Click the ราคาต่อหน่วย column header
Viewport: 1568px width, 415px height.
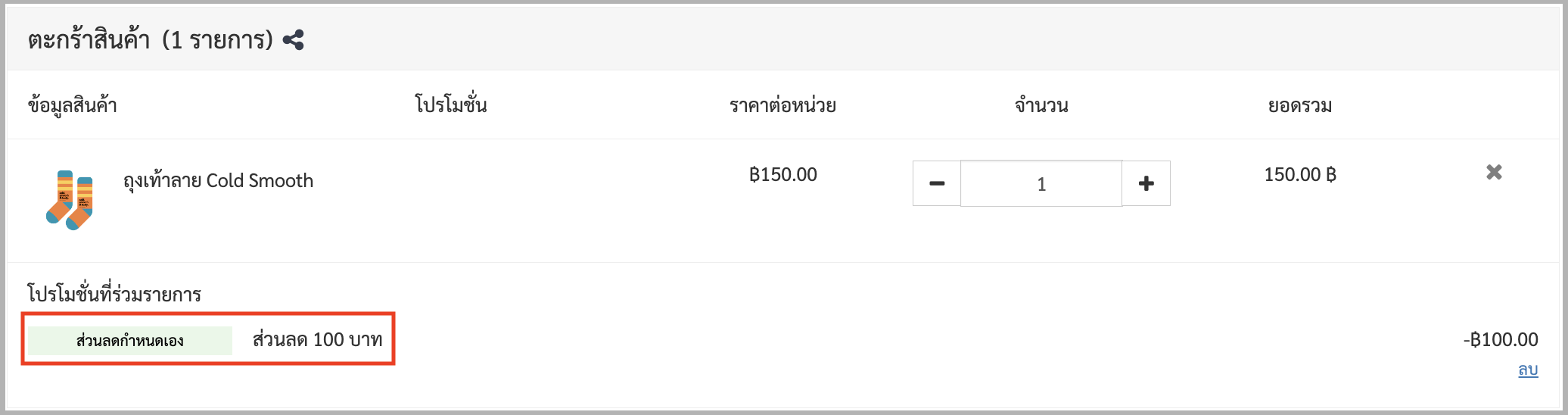782,105
